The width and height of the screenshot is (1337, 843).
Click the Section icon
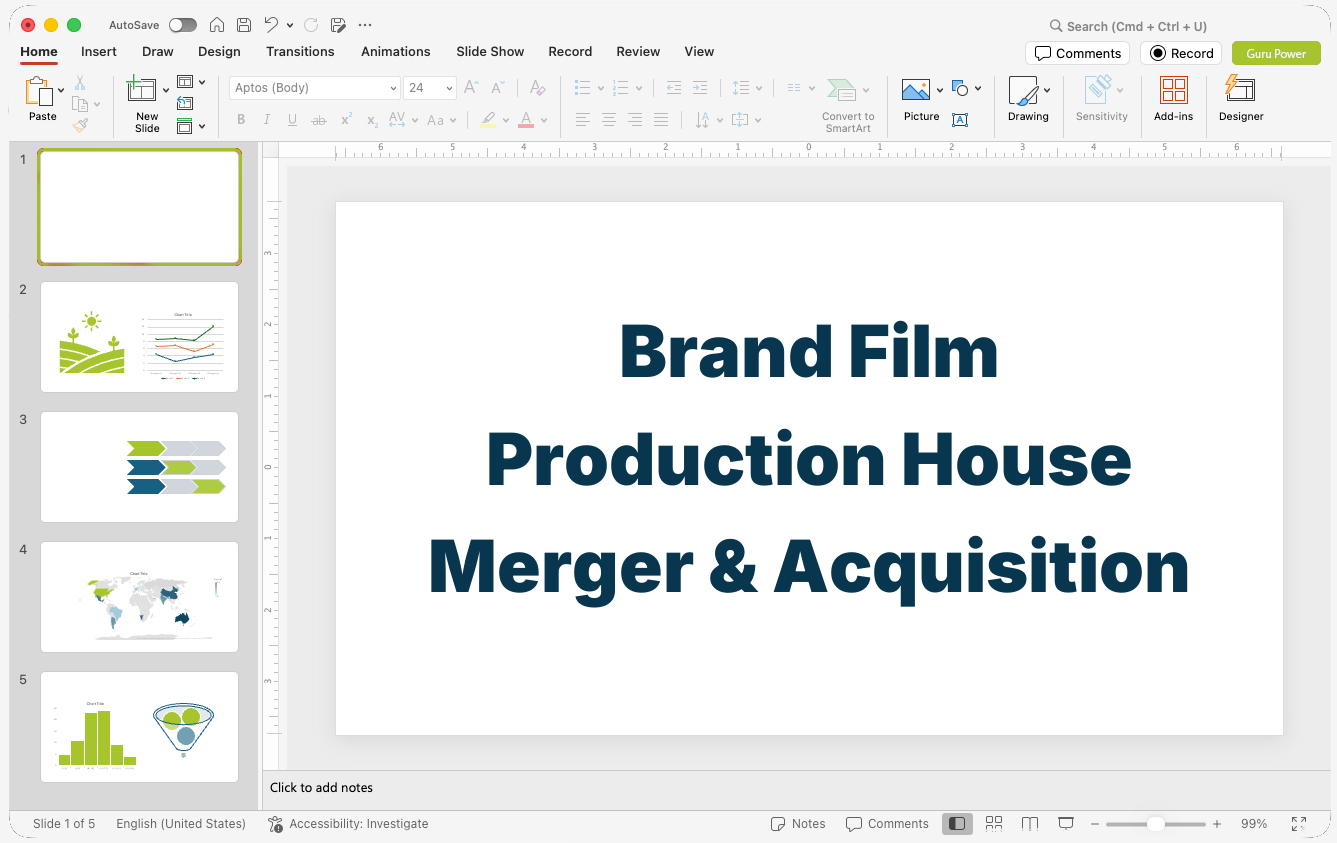(185, 125)
